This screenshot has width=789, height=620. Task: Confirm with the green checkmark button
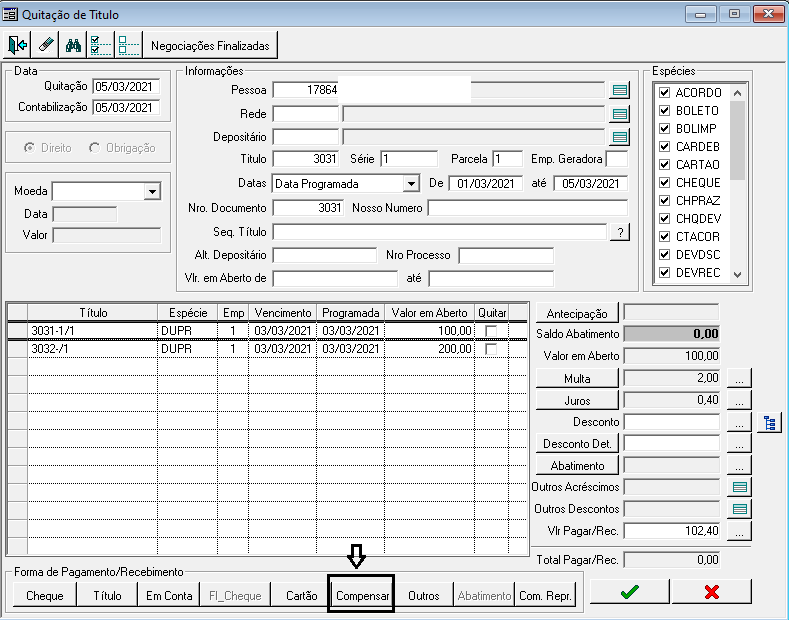tap(629, 591)
